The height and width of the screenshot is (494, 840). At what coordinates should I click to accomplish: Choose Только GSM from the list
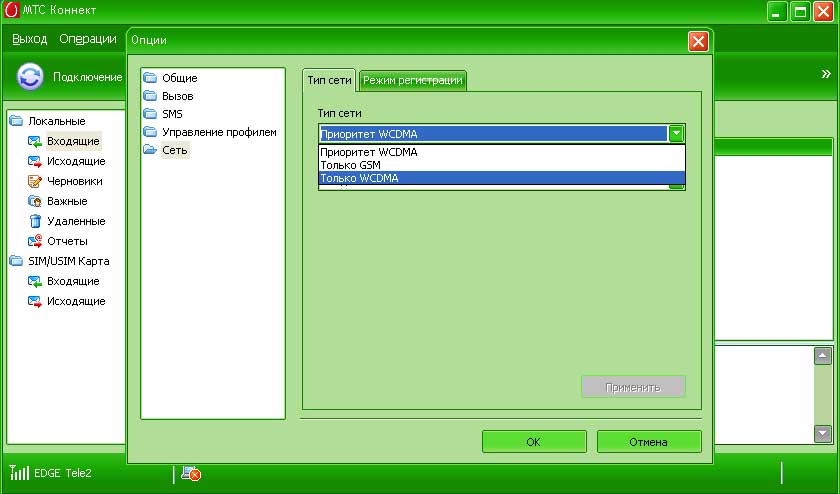click(x=501, y=165)
